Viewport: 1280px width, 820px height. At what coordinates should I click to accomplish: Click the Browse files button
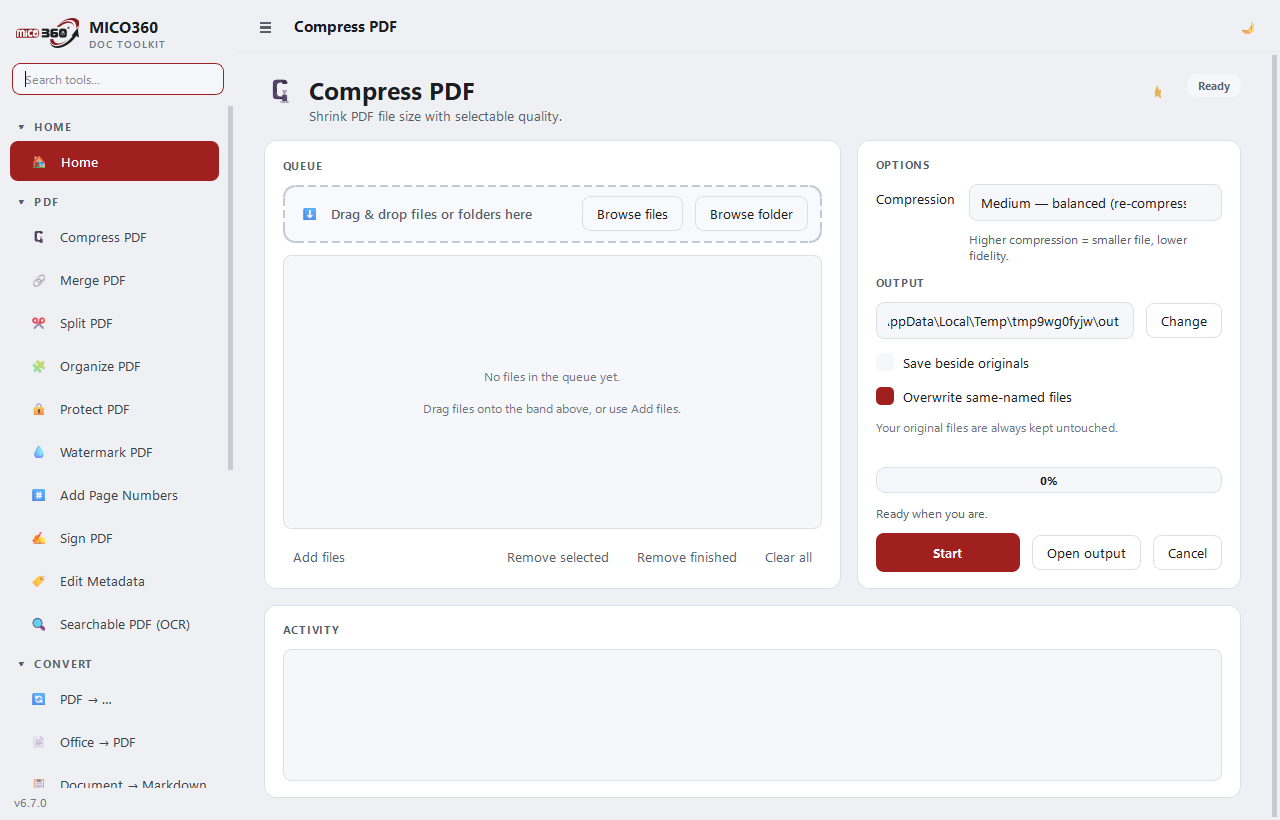(632, 214)
